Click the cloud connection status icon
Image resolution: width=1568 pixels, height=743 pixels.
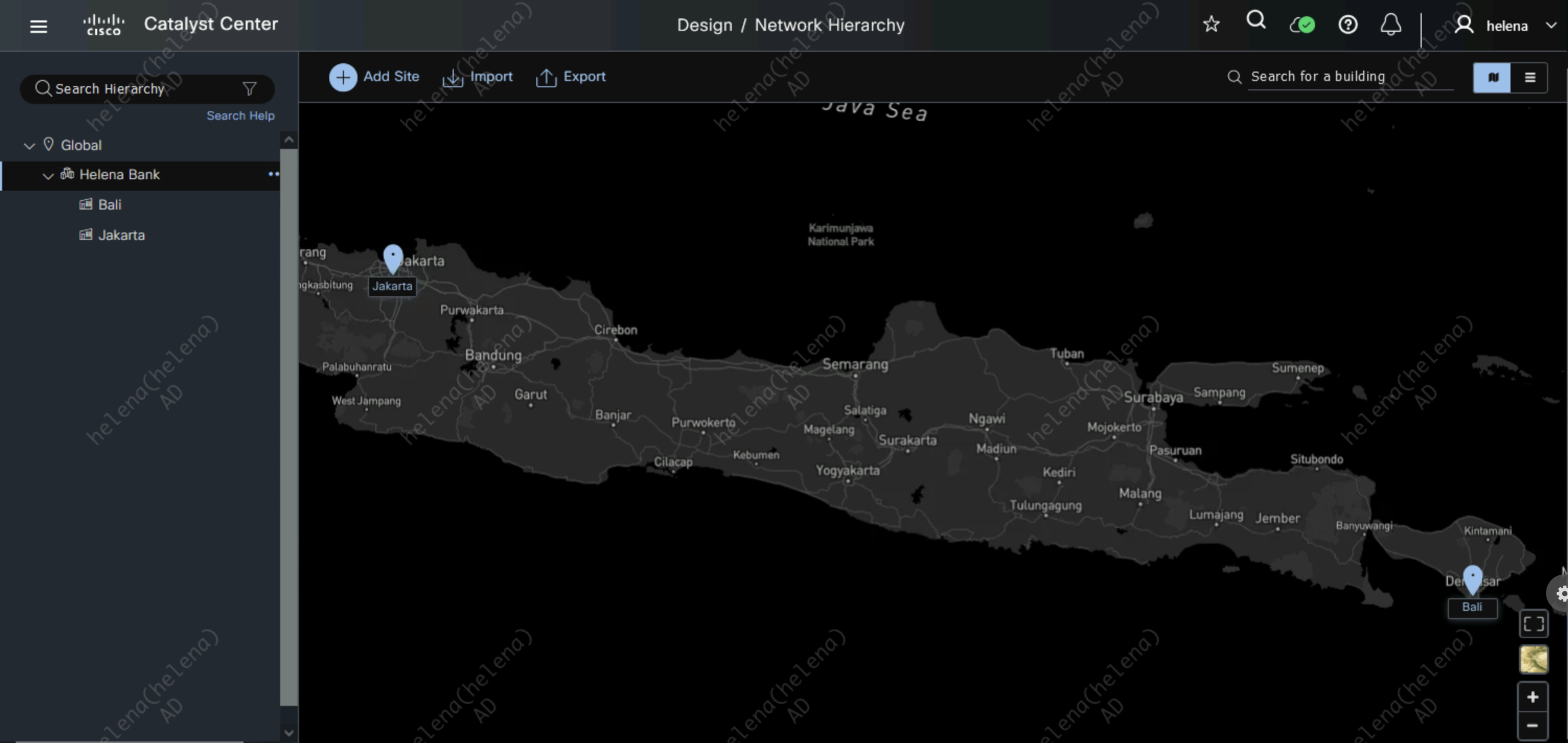tap(1302, 25)
